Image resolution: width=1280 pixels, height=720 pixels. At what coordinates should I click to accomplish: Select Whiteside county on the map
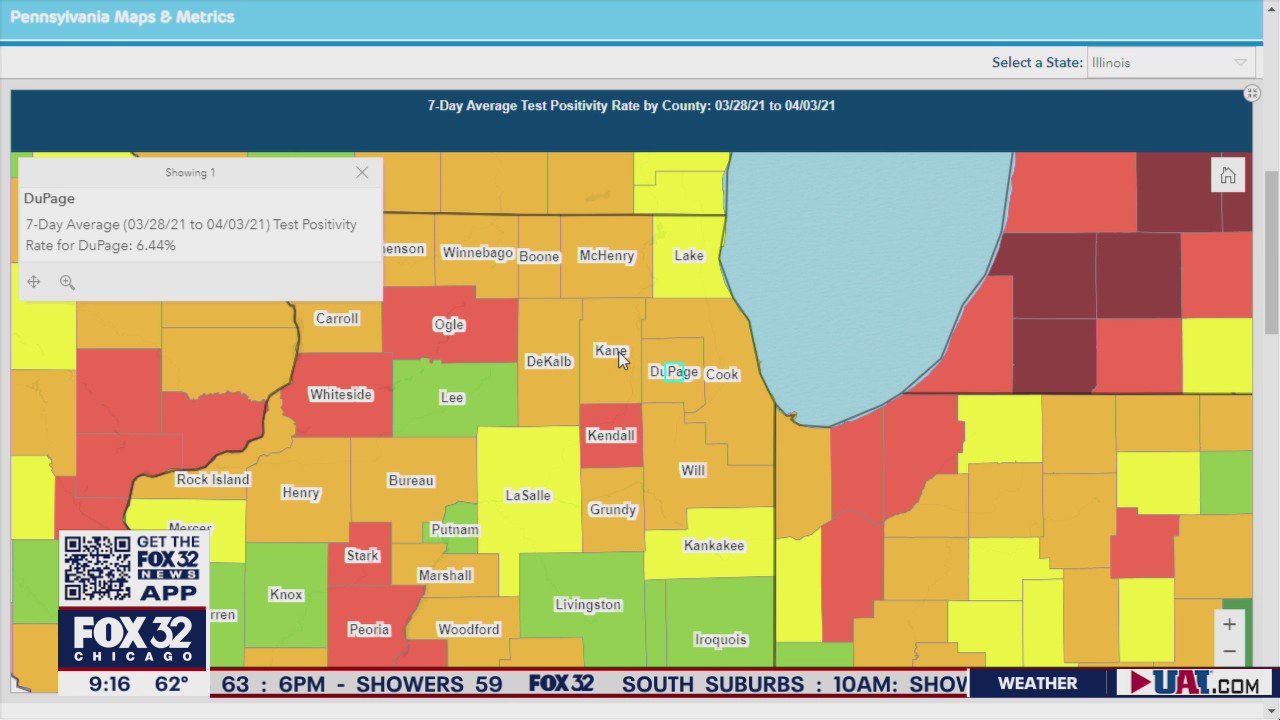(x=340, y=394)
